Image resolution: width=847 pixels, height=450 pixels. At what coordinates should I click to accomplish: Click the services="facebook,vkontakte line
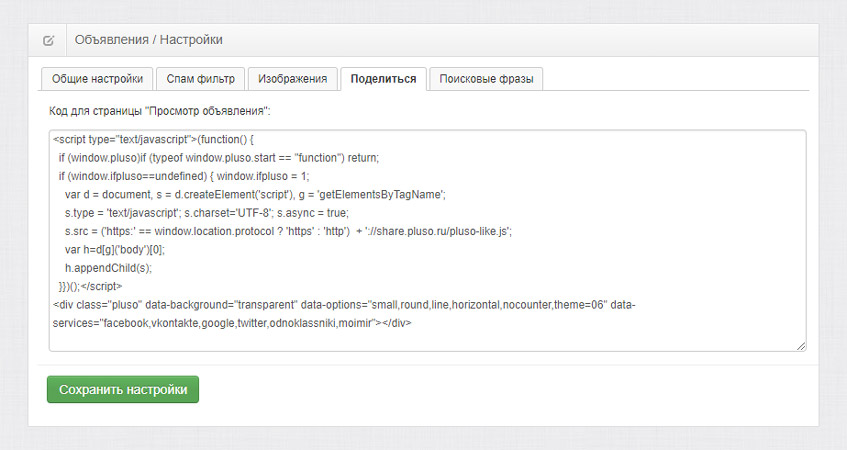(x=232, y=323)
